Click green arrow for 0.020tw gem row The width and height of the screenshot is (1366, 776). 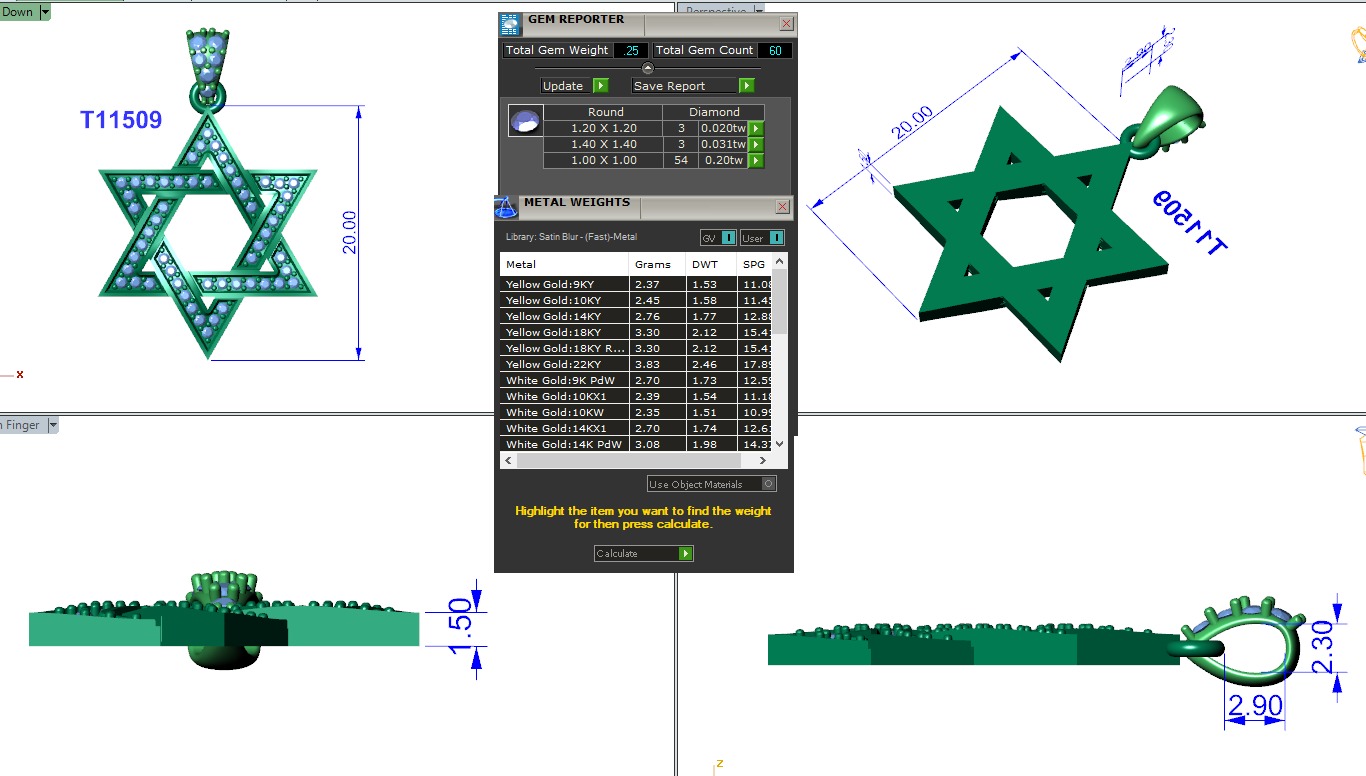757,128
